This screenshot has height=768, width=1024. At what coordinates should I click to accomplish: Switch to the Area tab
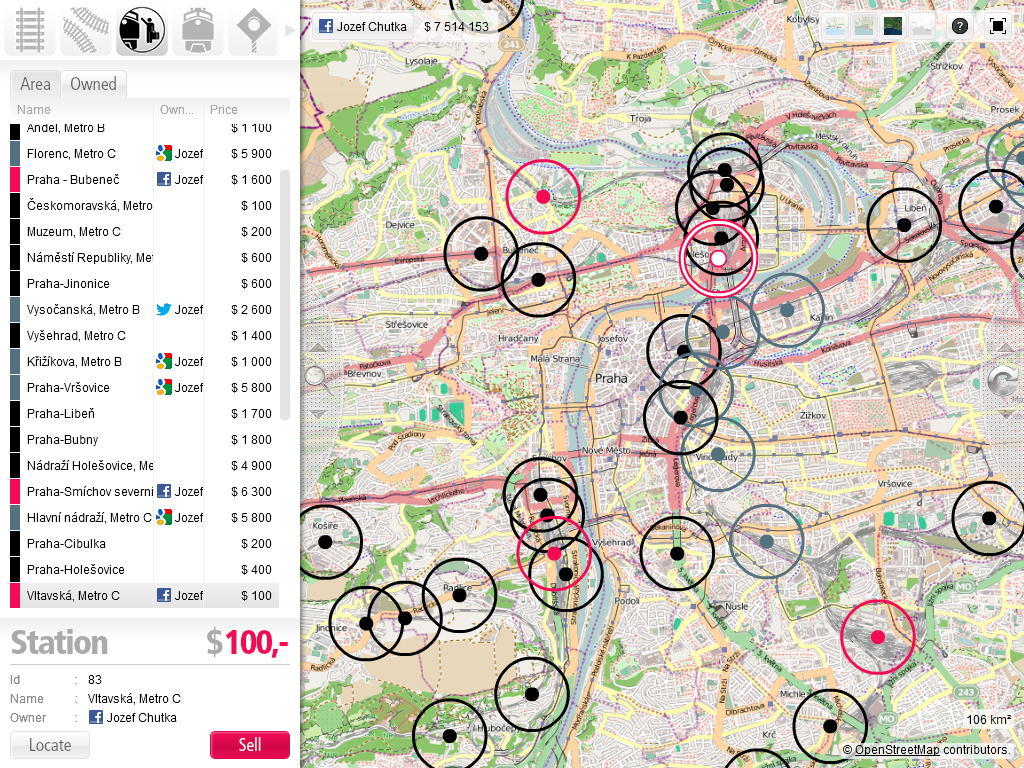(35, 85)
